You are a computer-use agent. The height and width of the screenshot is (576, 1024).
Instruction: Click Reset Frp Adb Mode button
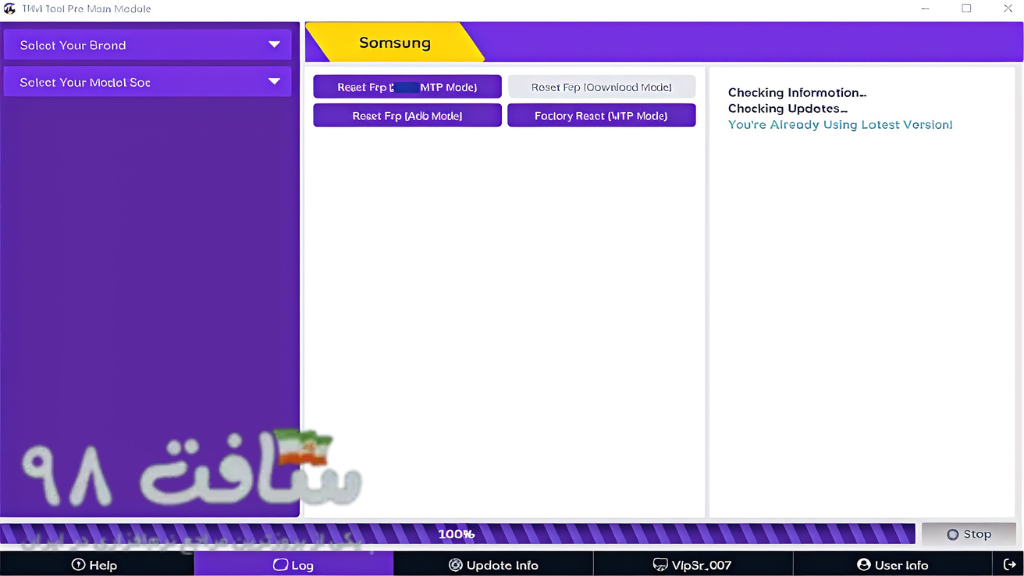coord(408,116)
